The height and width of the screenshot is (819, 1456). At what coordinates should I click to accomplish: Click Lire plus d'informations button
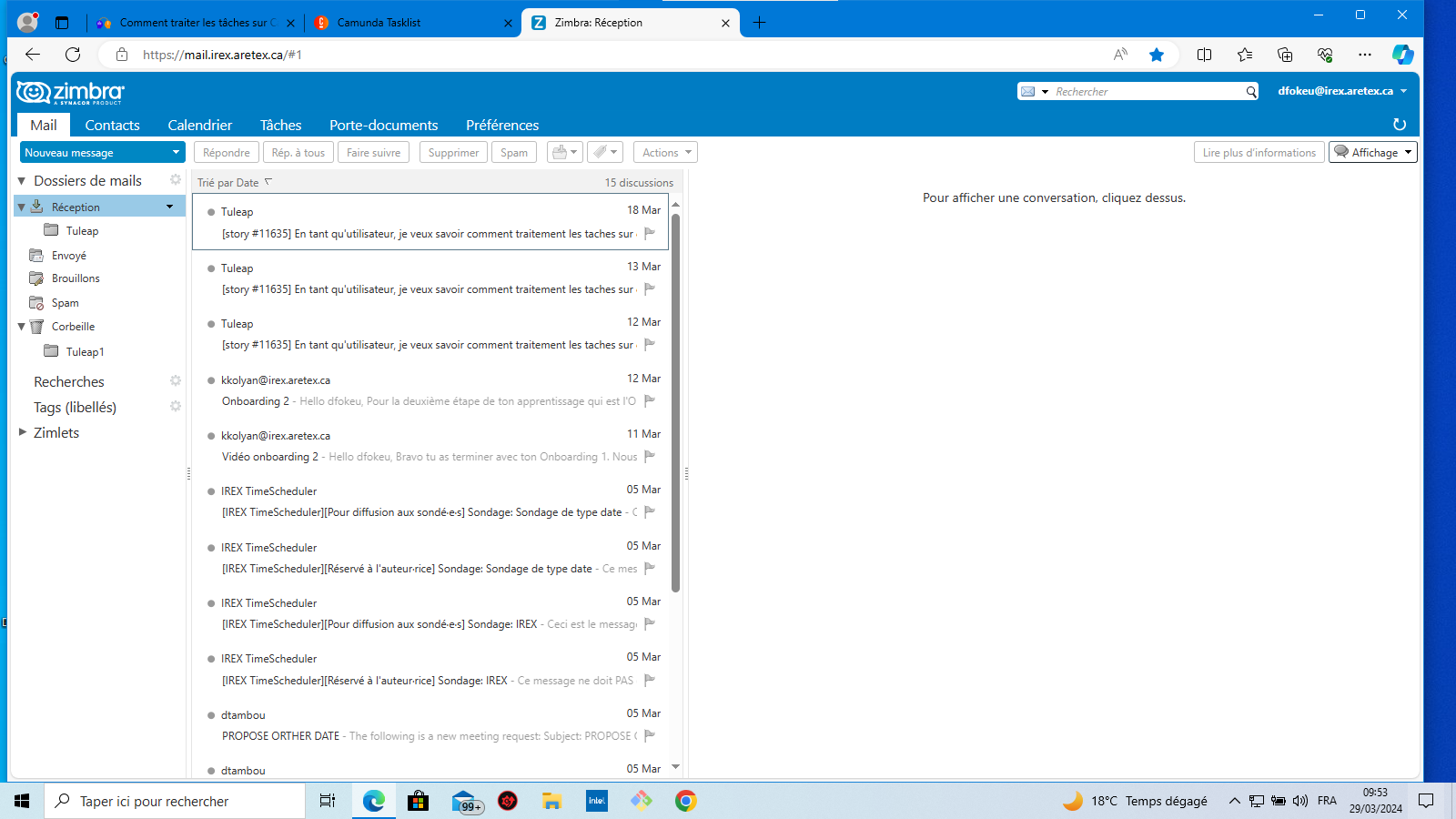(x=1259, y=153)
